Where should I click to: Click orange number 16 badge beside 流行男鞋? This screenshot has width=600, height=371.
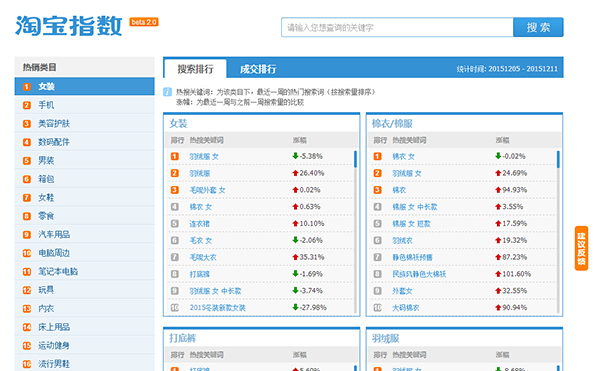(27, 364)
